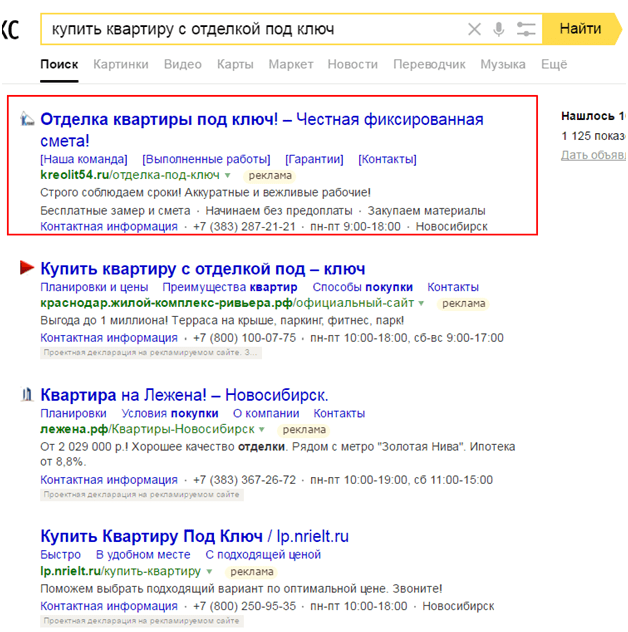Open the Быстро sitelink
The width and height of the screenshot is (628, 632).
pos(60,555)
